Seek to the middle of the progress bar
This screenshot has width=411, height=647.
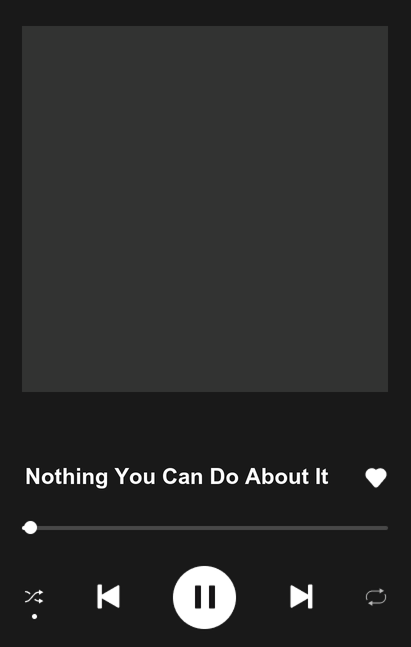[x=205, y=528]
